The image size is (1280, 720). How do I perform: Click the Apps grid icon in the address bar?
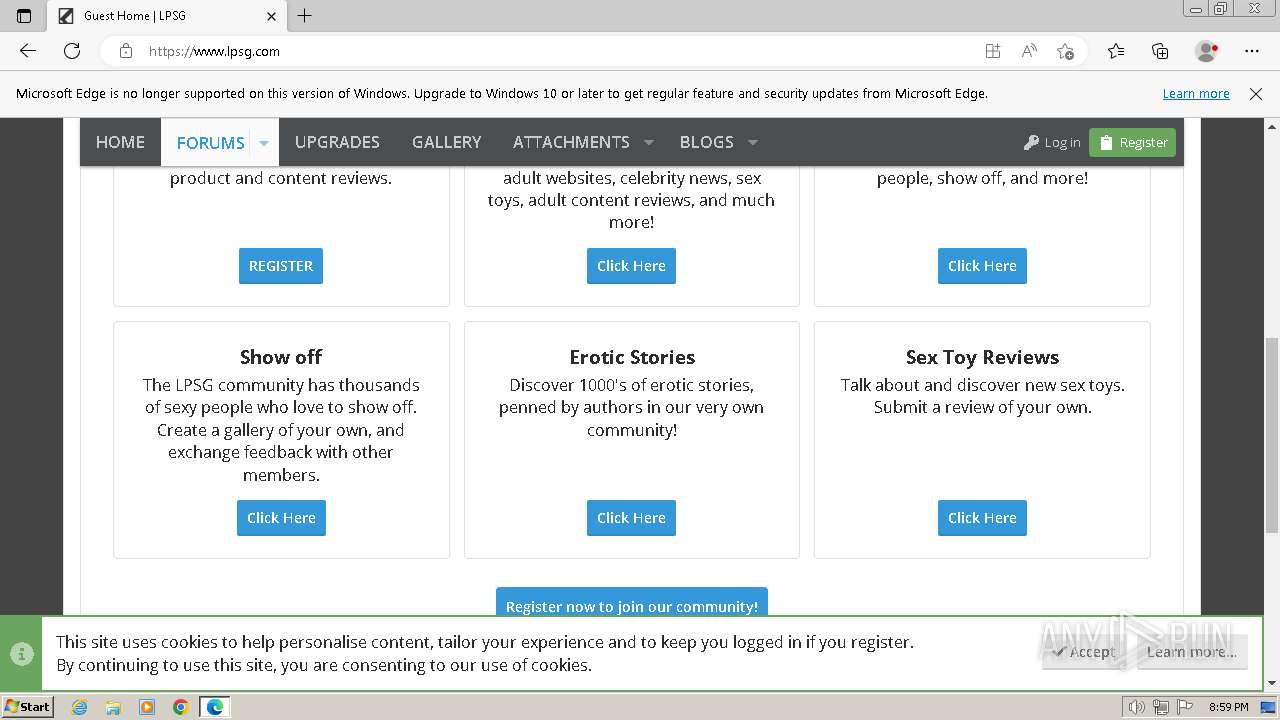[992, 51]
